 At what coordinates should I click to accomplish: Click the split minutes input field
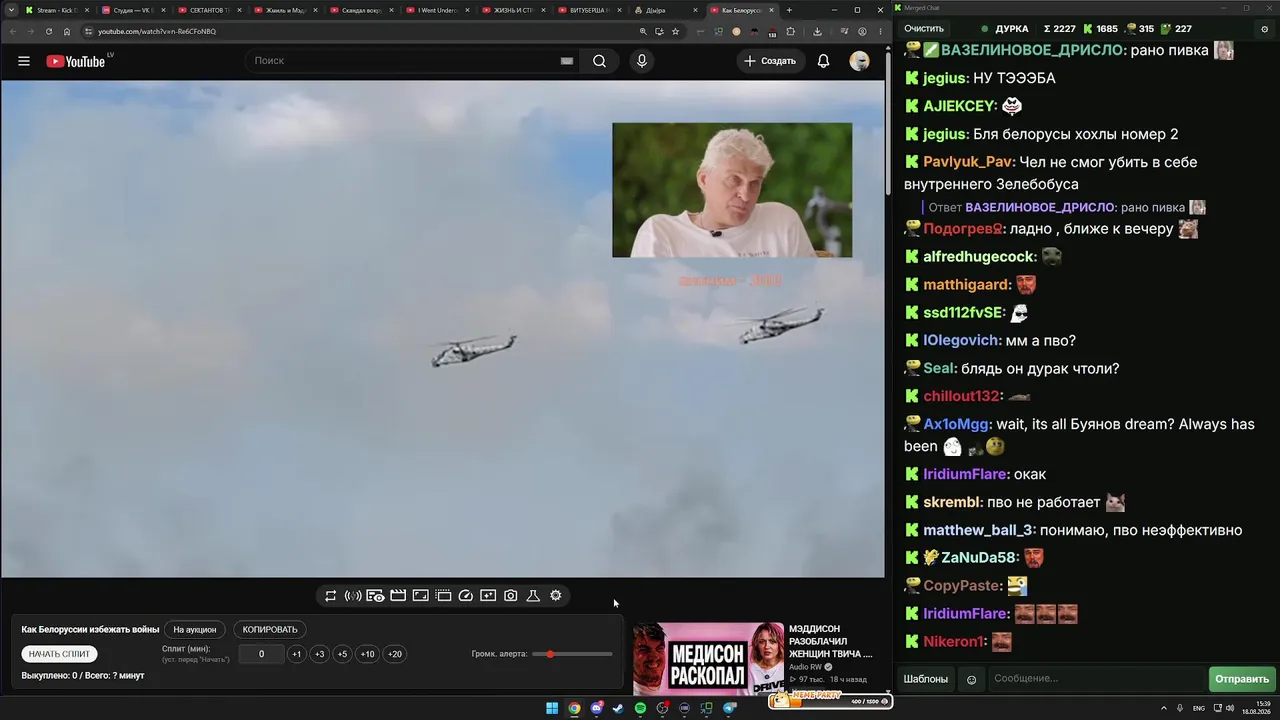tap(261, 654)
